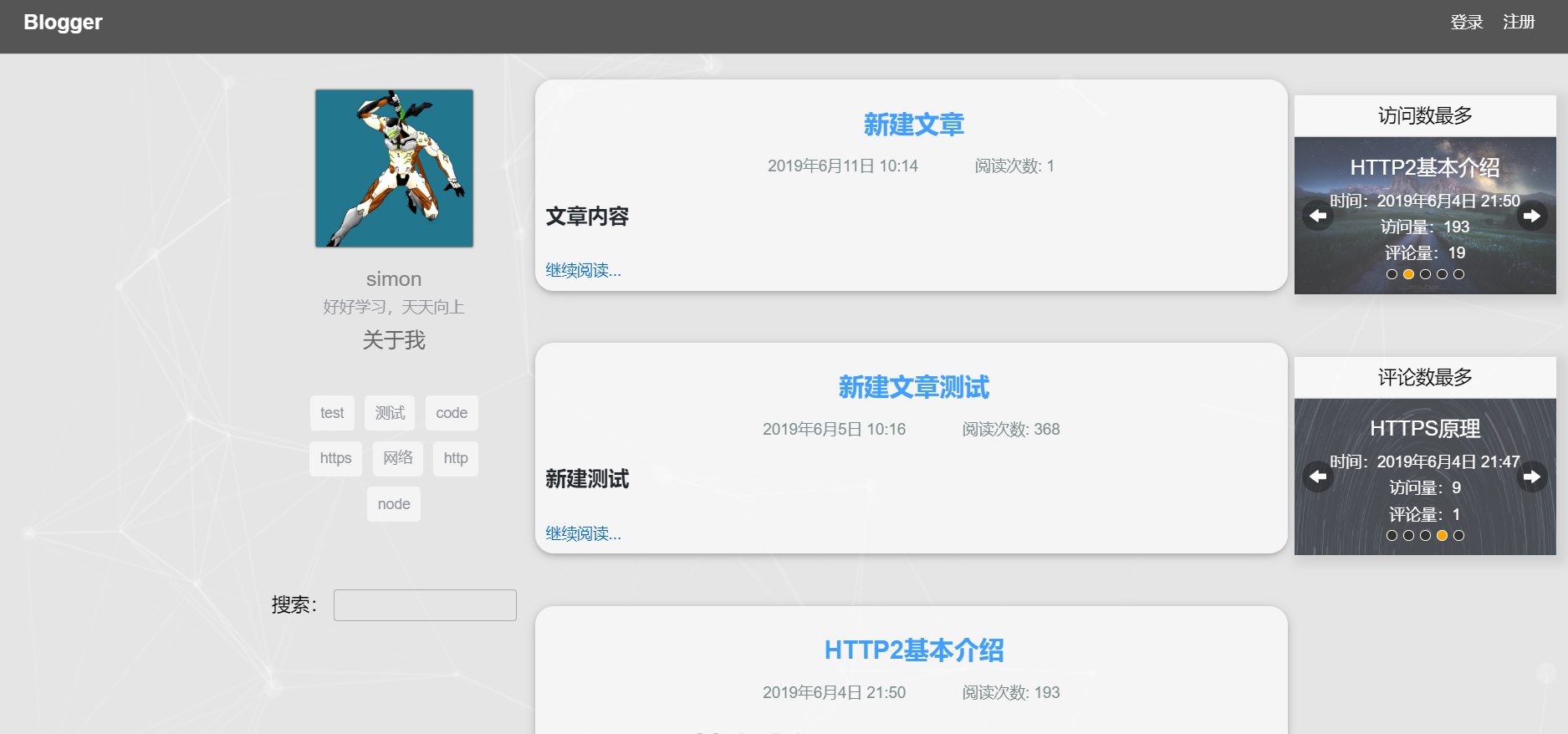Filter posts by the 网络 tag
Screen dimensions: 1568x734
point(398,458)
